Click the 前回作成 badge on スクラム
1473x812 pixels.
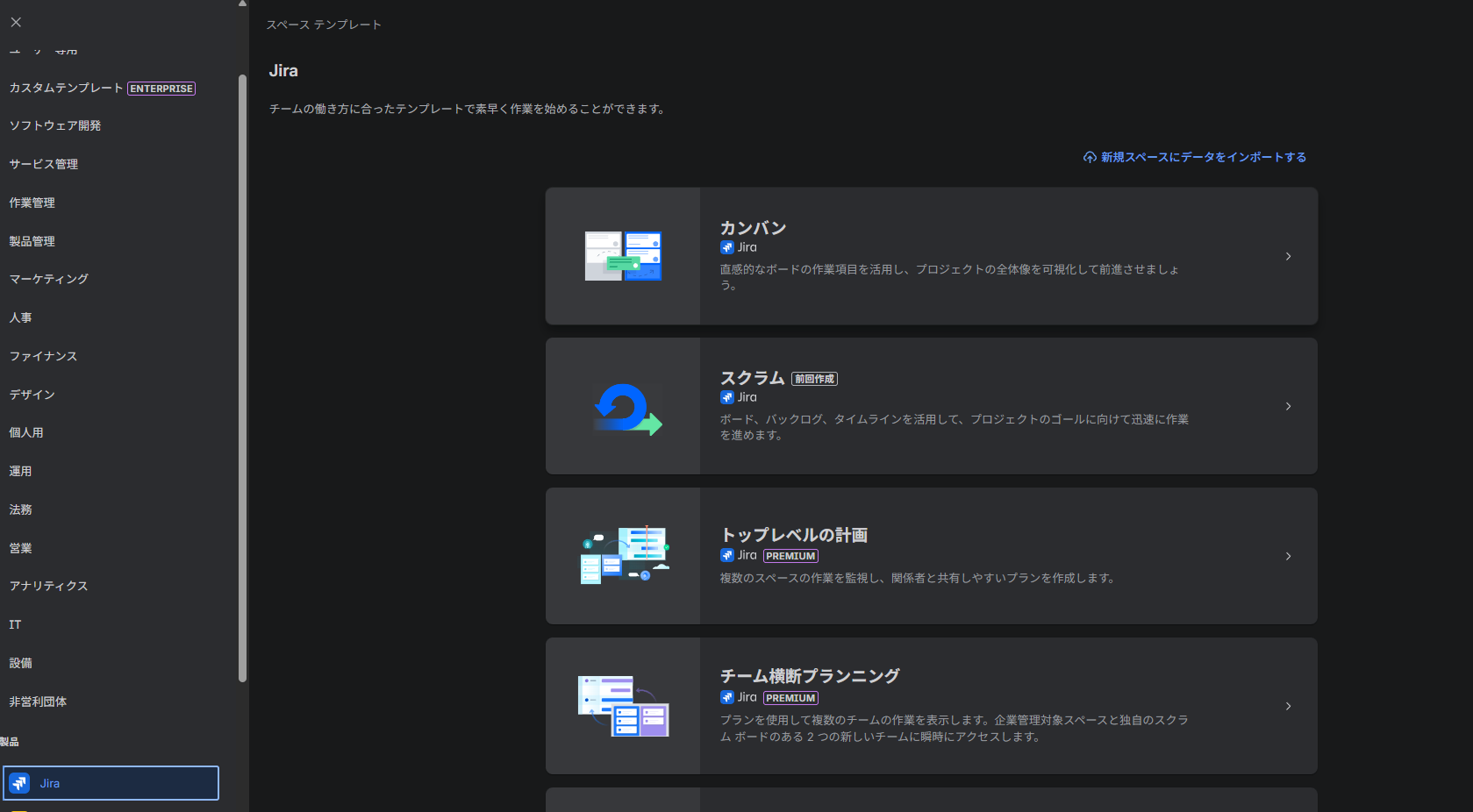[814, 379]
